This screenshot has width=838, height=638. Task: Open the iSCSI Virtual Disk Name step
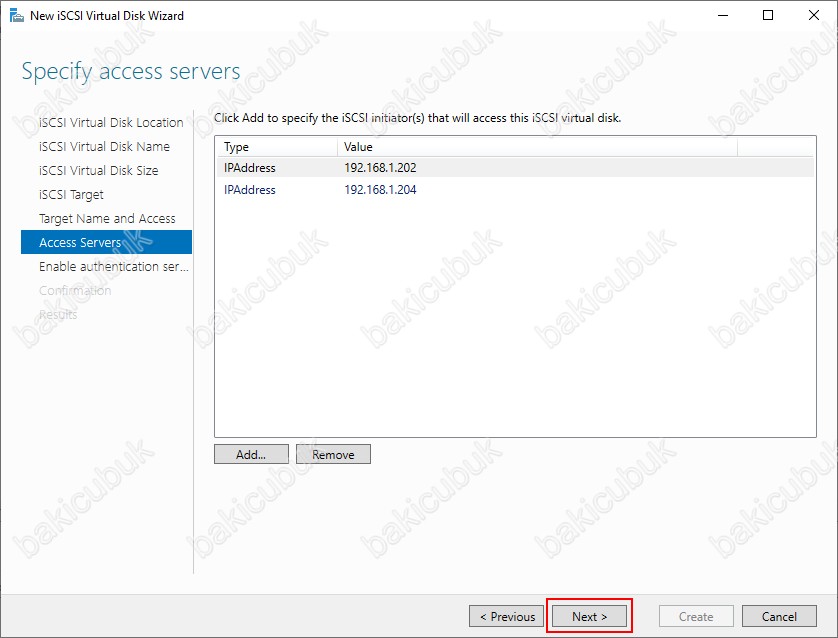pyautogui.click(x=104, y=146)
